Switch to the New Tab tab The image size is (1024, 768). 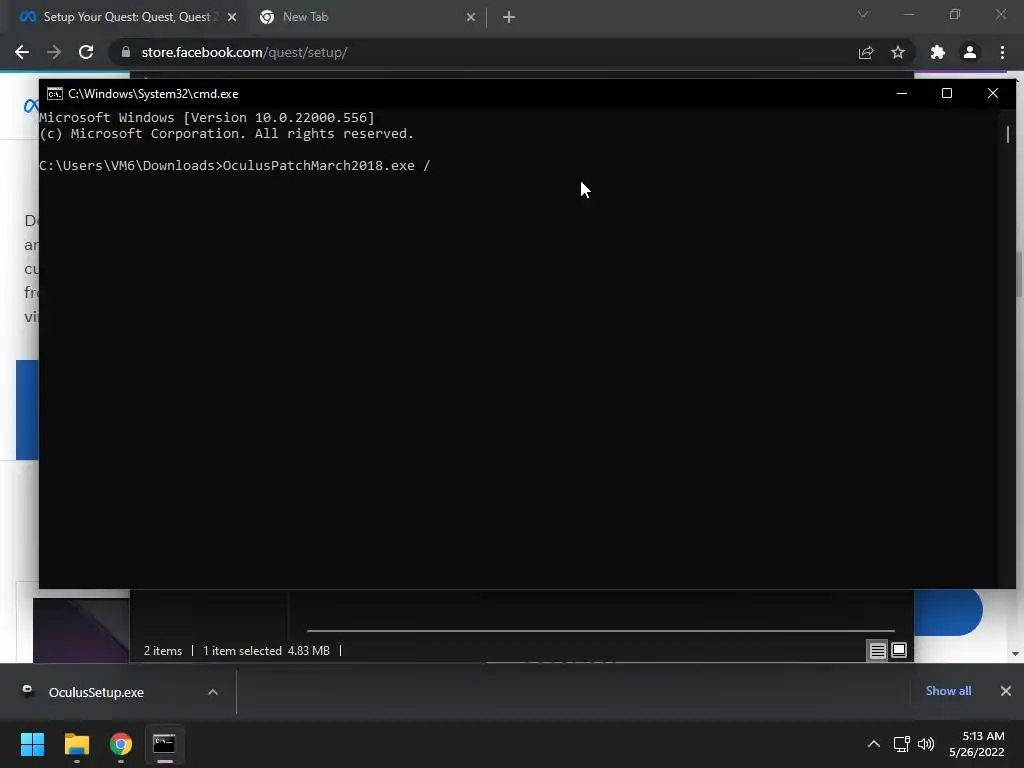(x=366, y=17)
